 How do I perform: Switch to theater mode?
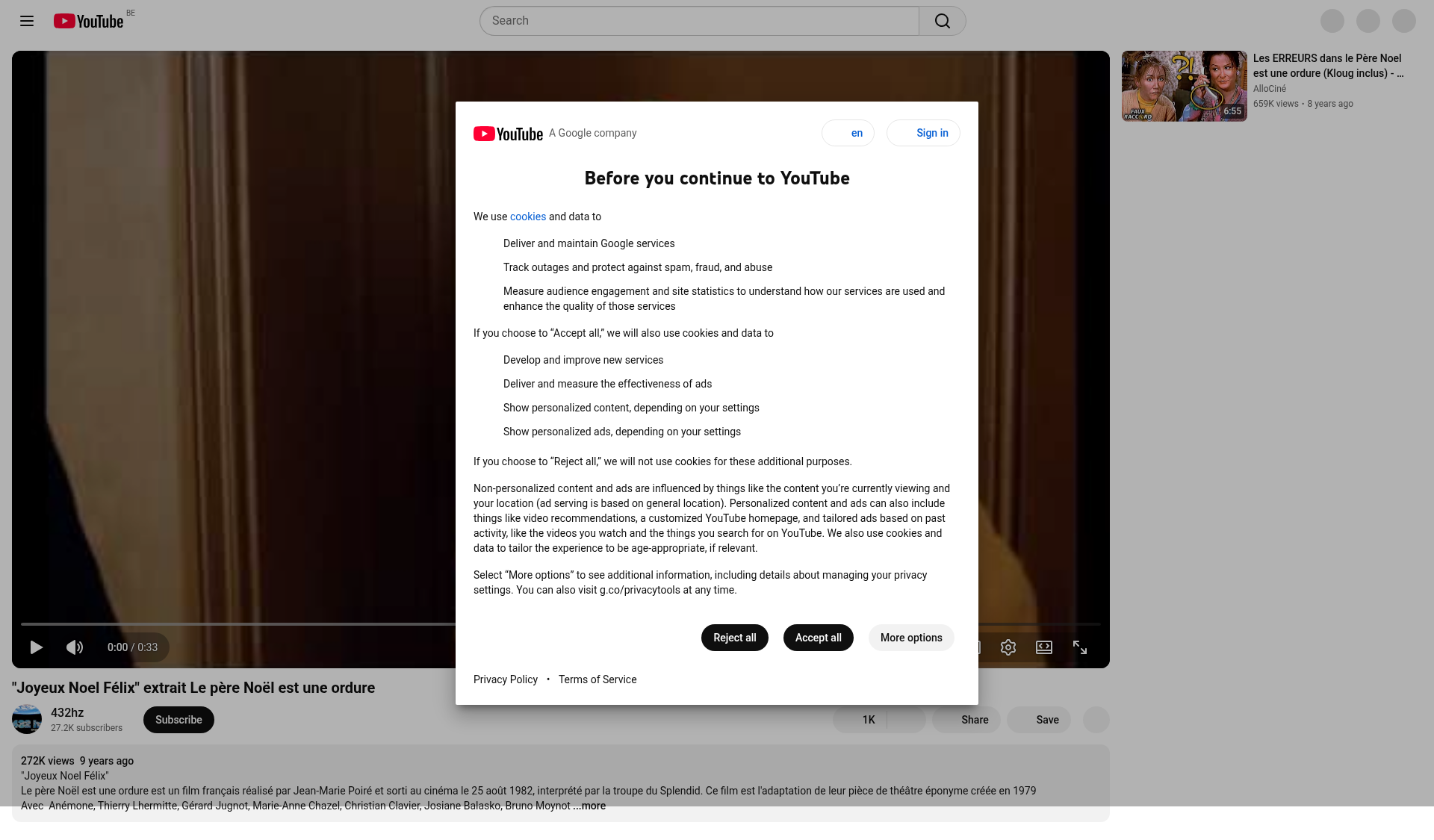pos(1043,647)
